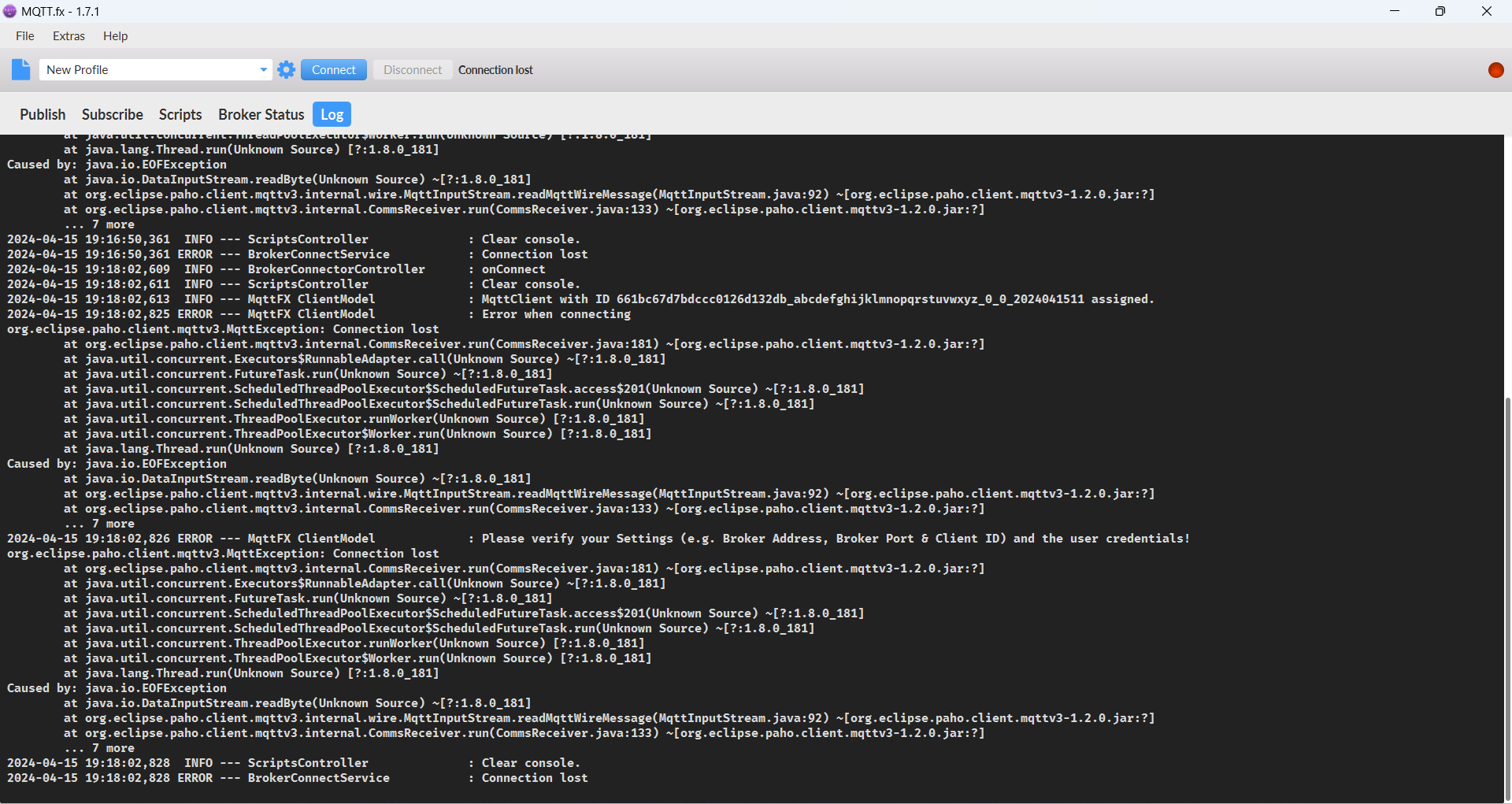The width and height of the screenshot is (1512, 804).
Task: Open the Help menu
Action: tap(115, 36)
